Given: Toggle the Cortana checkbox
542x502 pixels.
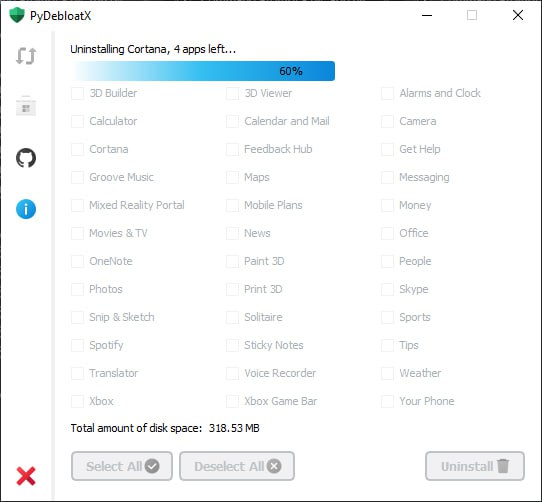Looking at the screenshot, I should [x=77, y=149].
